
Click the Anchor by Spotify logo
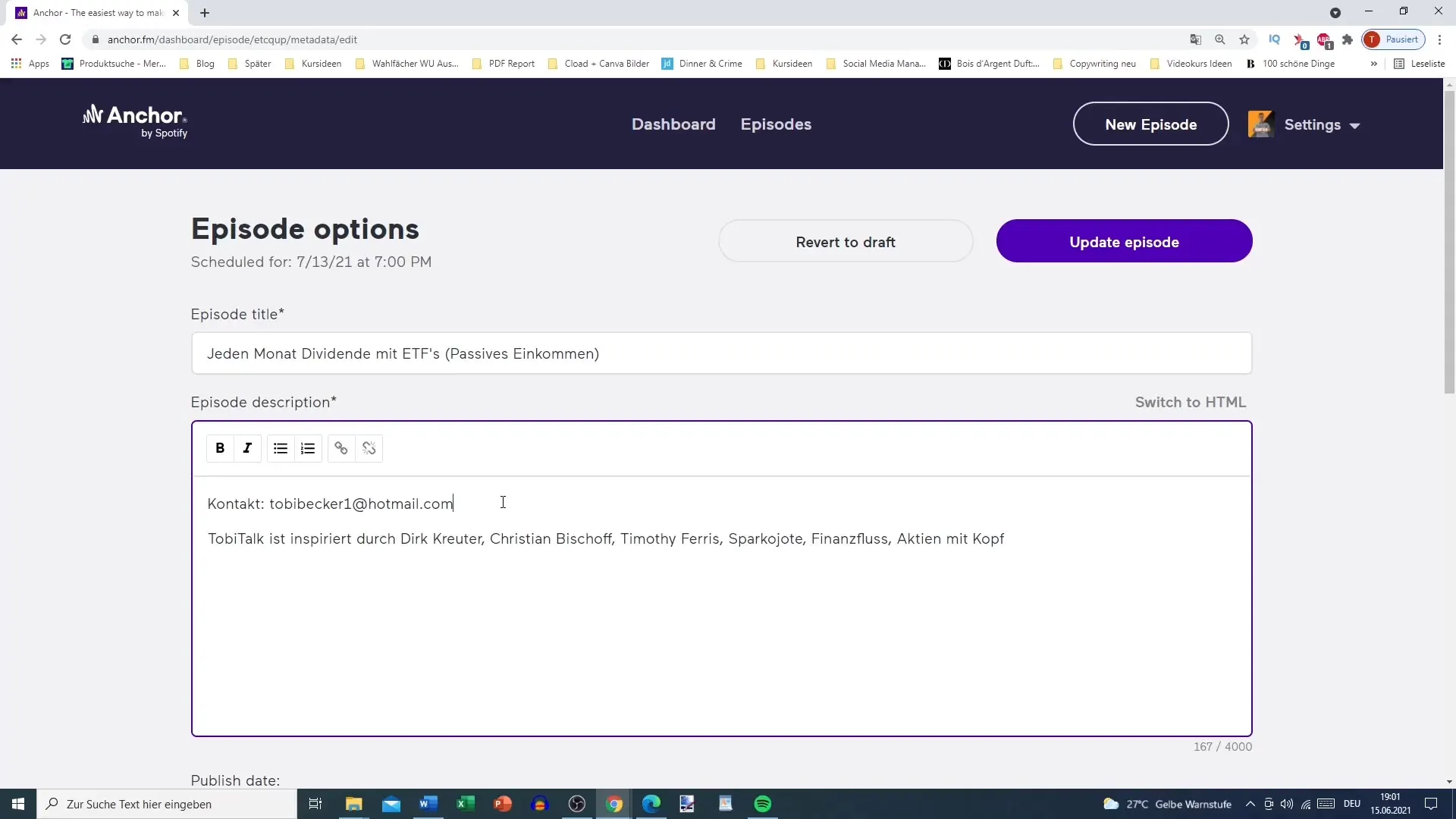click(134, 122)
